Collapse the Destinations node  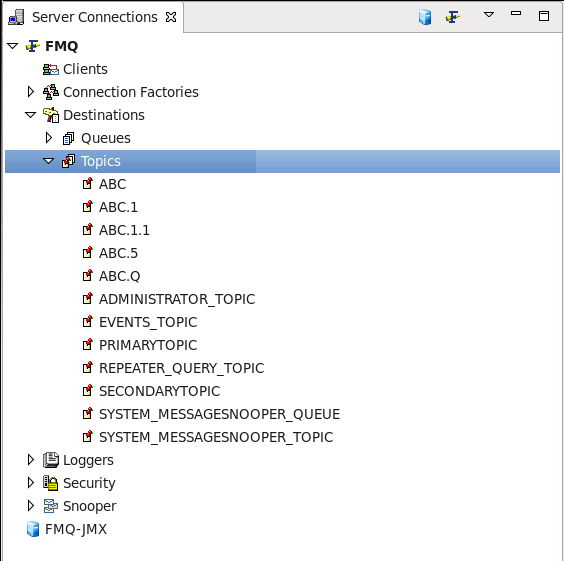pos(31,115)
